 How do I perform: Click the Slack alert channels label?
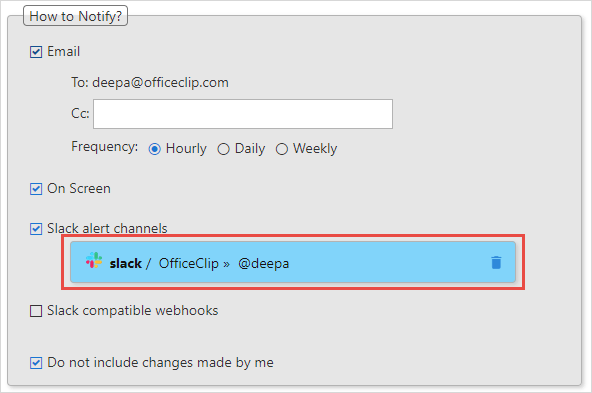tap(107, 228)
